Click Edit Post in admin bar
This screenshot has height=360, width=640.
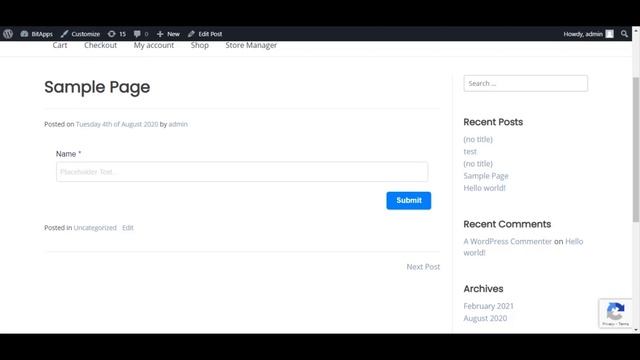click(x=205, y=34)
